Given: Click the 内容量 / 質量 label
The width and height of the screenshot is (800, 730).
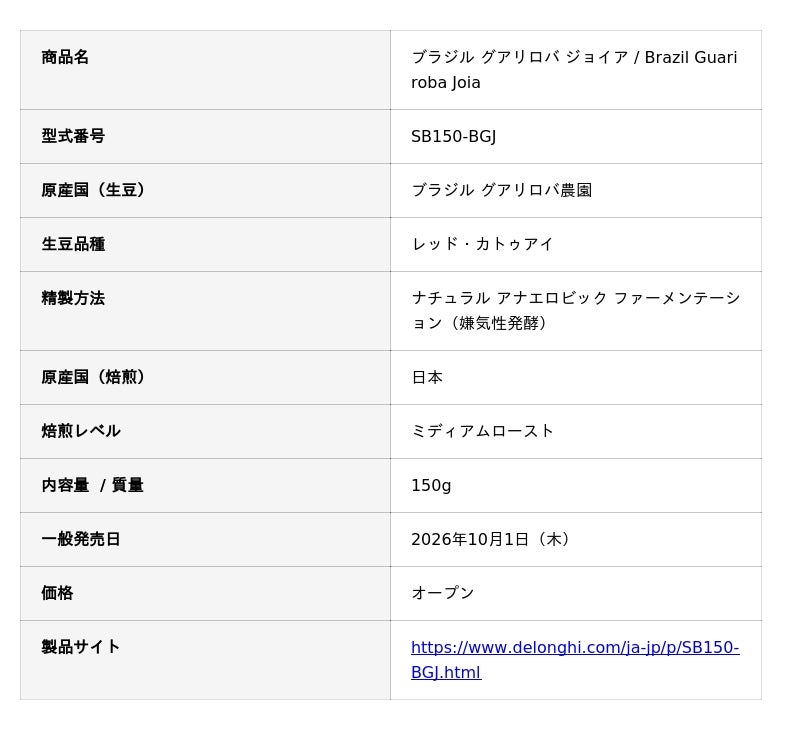Looking at the screenshot, I should pyautogui.click(x=92, y=486).
